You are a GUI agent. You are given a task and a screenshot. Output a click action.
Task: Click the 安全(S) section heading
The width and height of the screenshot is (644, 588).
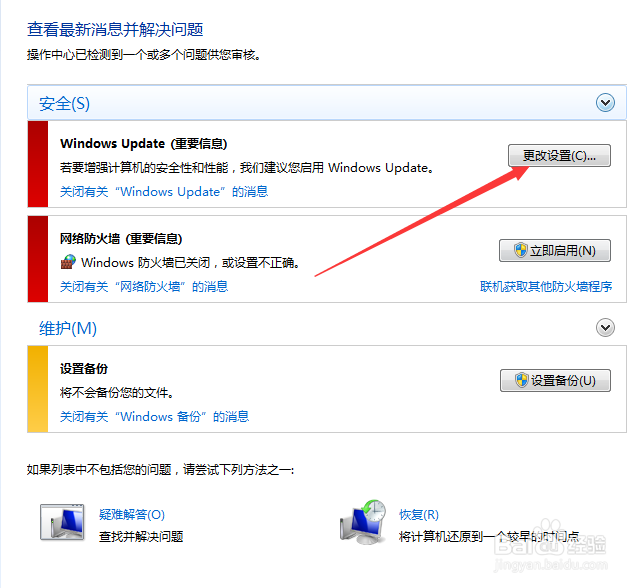tap(64, 103)
